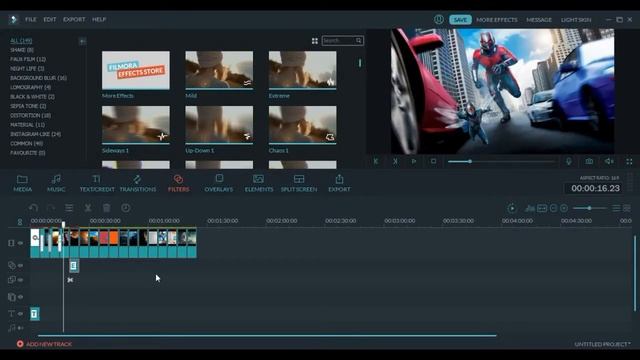Switch effects library to grid view
The width and height of the screenshot is (640, 360).
315,41
